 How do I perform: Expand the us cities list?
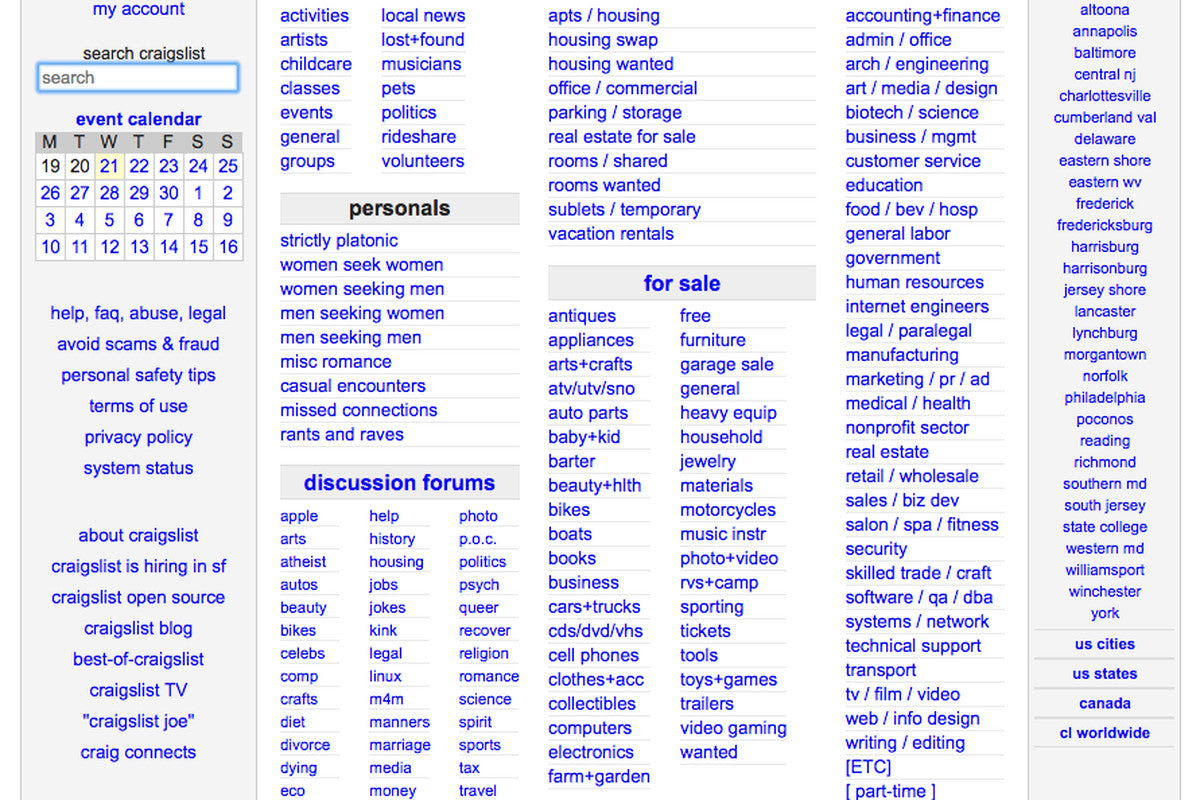point(1105,645)
